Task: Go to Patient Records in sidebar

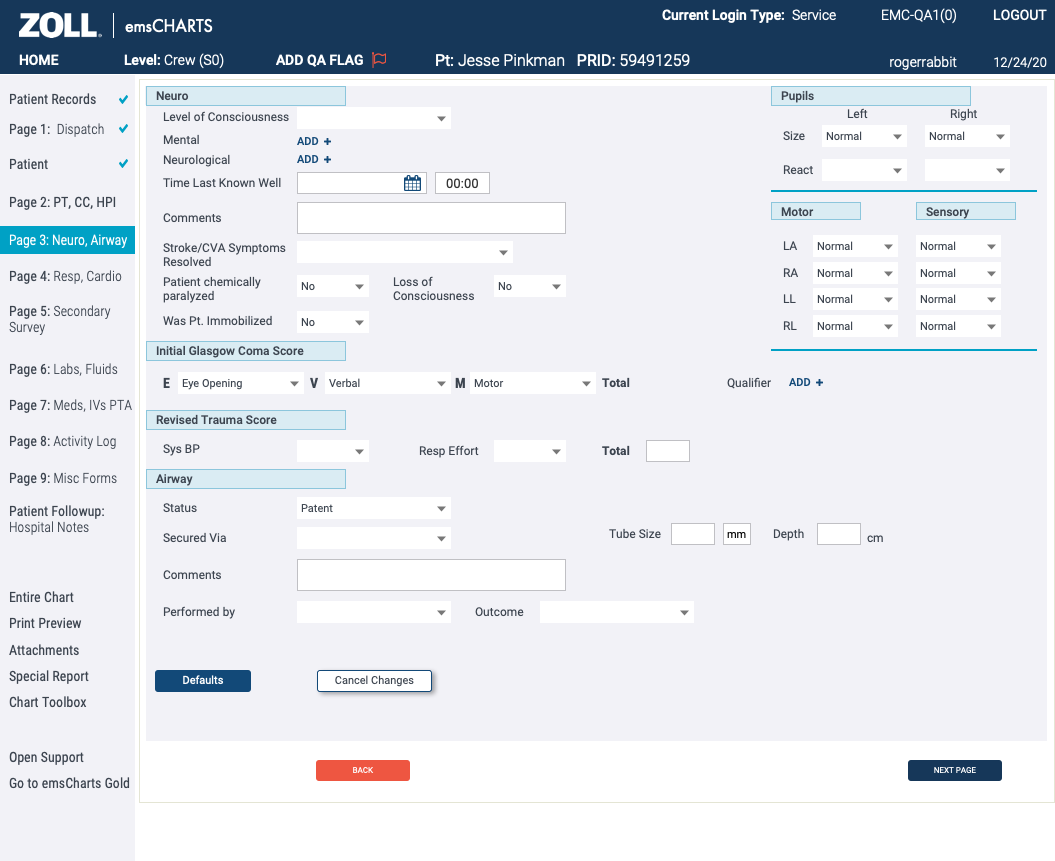Action: (52, 100)
